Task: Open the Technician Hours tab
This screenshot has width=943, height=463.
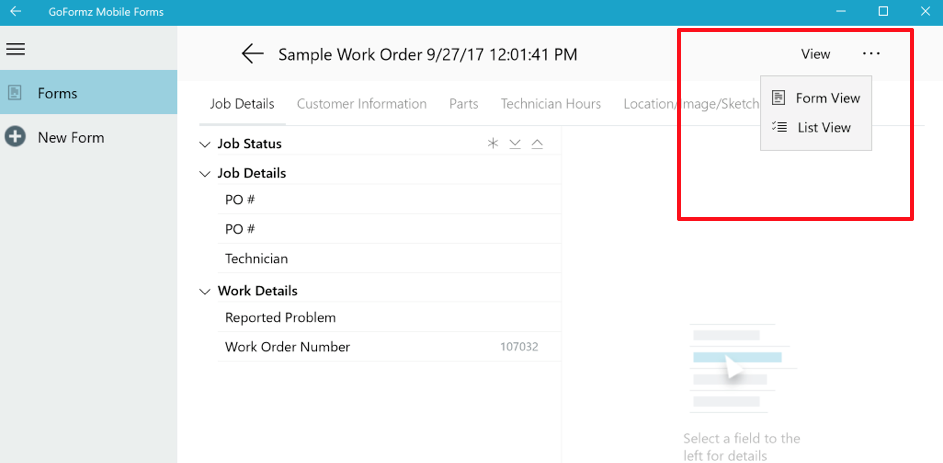Action: [x=551, y=104]
